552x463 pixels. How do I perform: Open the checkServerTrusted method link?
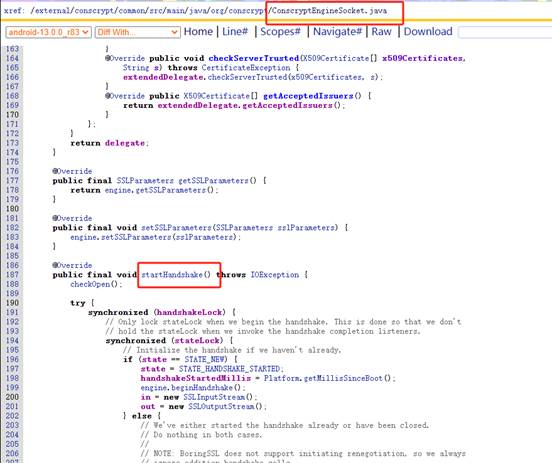tap(253, 58)
